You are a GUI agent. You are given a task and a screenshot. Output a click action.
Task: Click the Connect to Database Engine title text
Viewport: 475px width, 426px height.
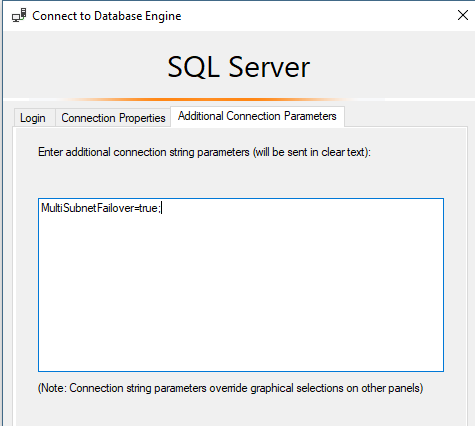pos(107,16)
